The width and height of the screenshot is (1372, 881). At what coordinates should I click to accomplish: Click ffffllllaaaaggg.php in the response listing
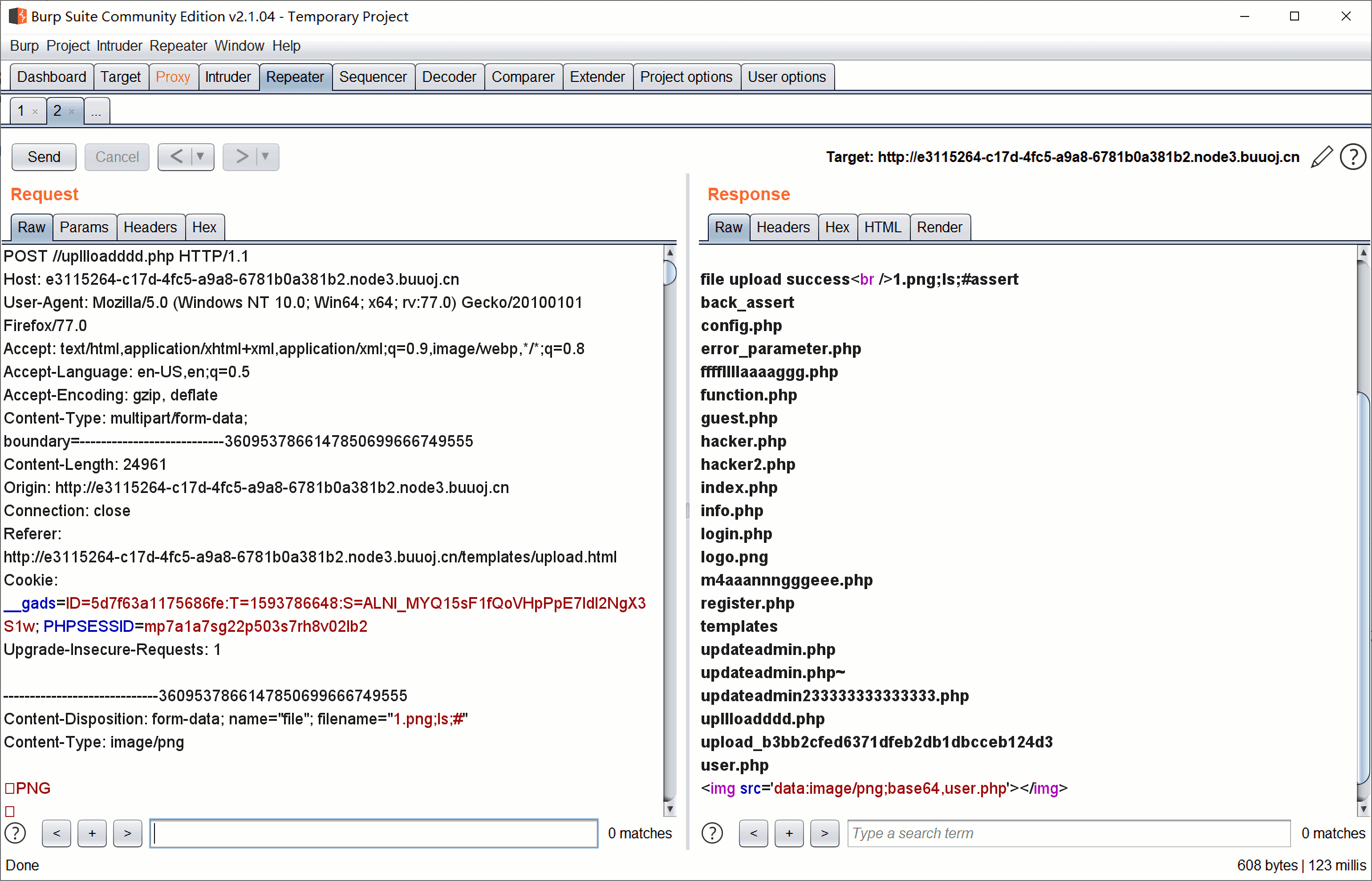[769, 372]
